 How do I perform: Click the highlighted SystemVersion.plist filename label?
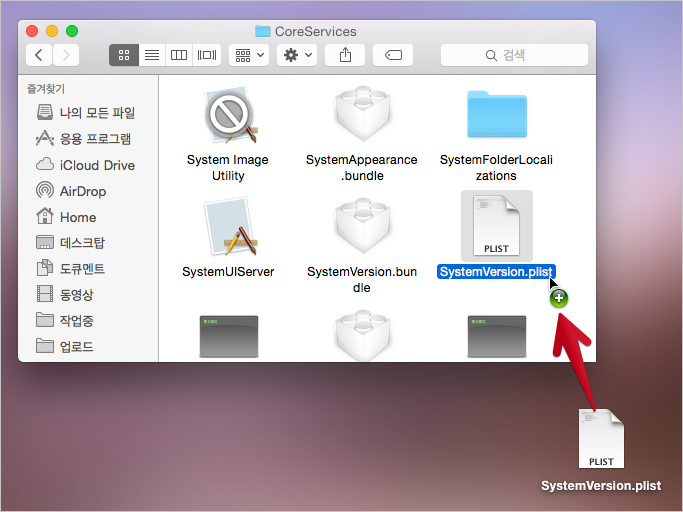click(496, 271)
